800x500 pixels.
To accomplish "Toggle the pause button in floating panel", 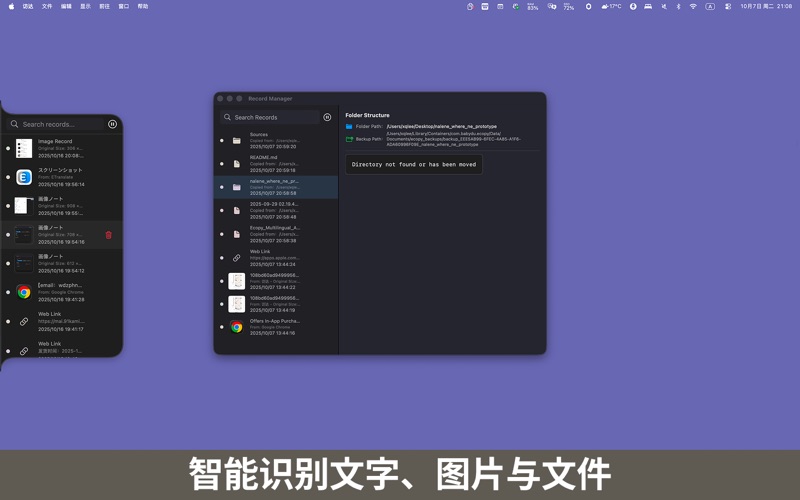I will point(112,124).
